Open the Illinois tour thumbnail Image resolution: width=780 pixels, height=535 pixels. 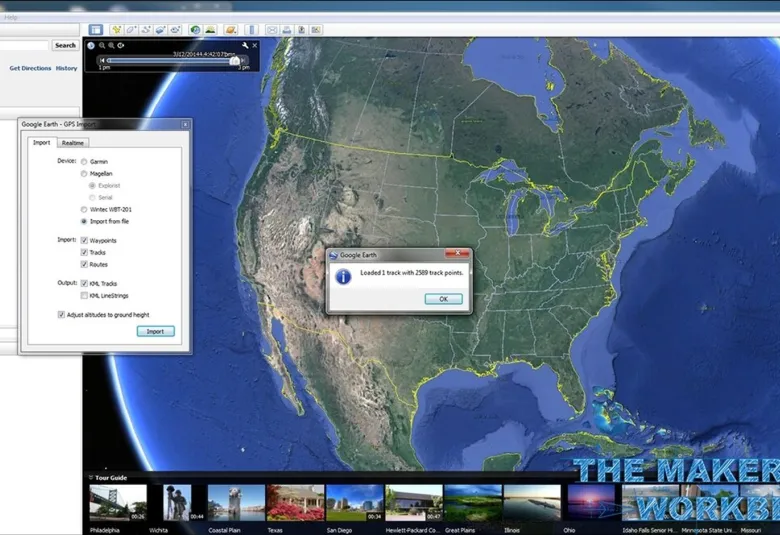pyautogui.click(x=532, y=503)
